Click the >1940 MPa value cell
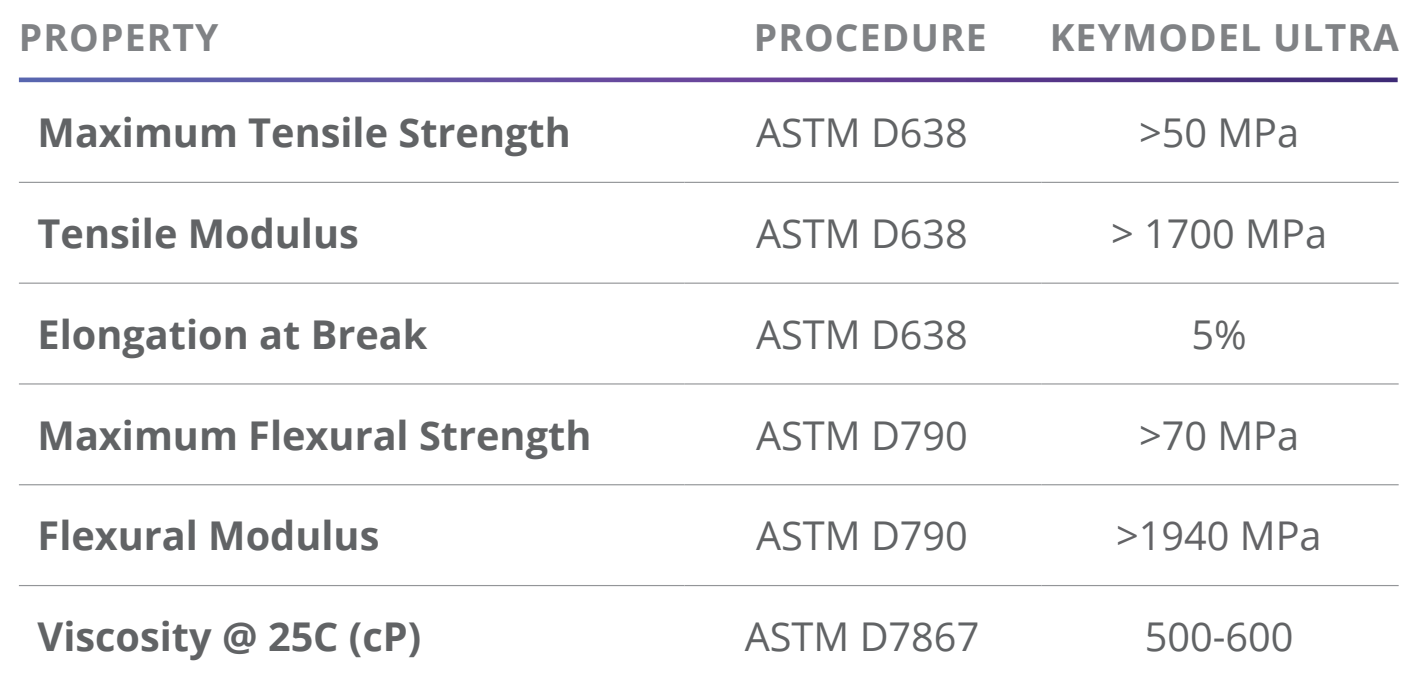Image resolution: width=1422 pixels, height=694 pixels. point(1219,538)
